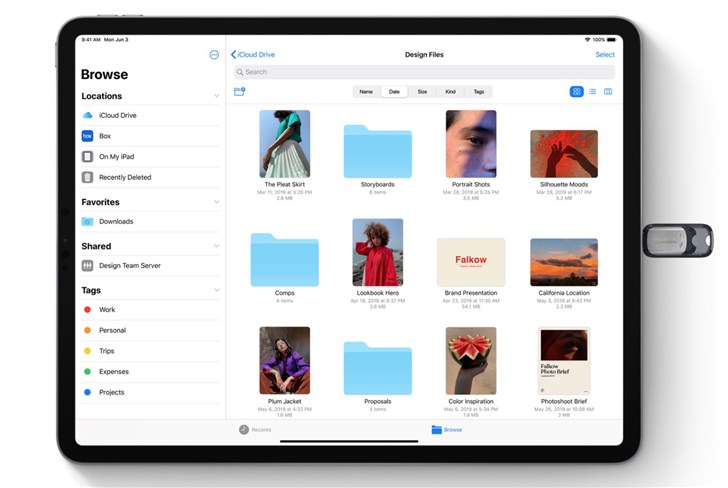The width and height of the screenshot is (728, 488).
Task: Click the new folder icon
Action: (239, 92)
